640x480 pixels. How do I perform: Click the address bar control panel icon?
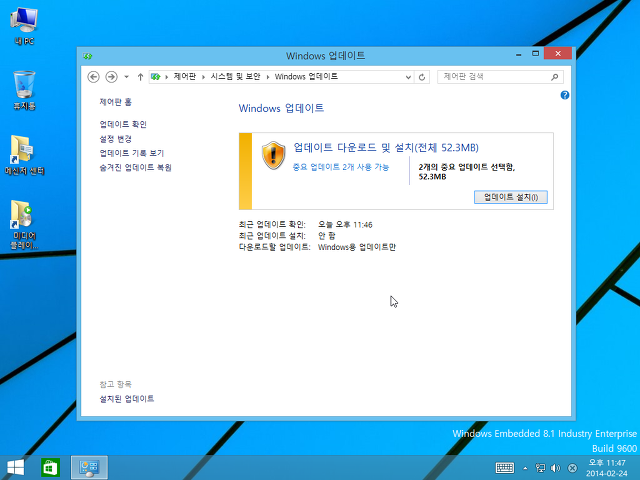[156, 77]
